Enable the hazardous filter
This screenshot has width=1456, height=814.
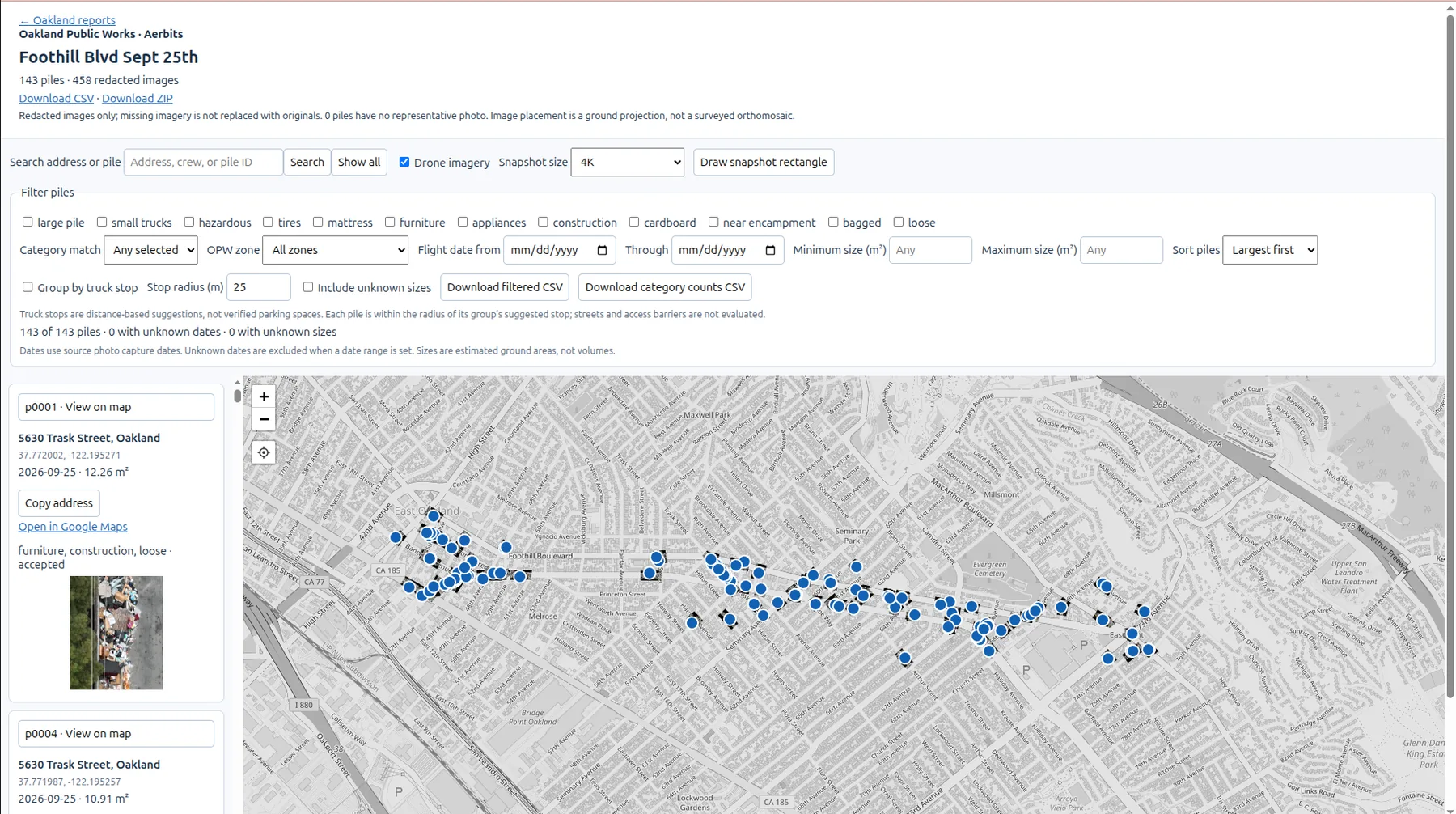pyautogui.click(x=189, y=222)
